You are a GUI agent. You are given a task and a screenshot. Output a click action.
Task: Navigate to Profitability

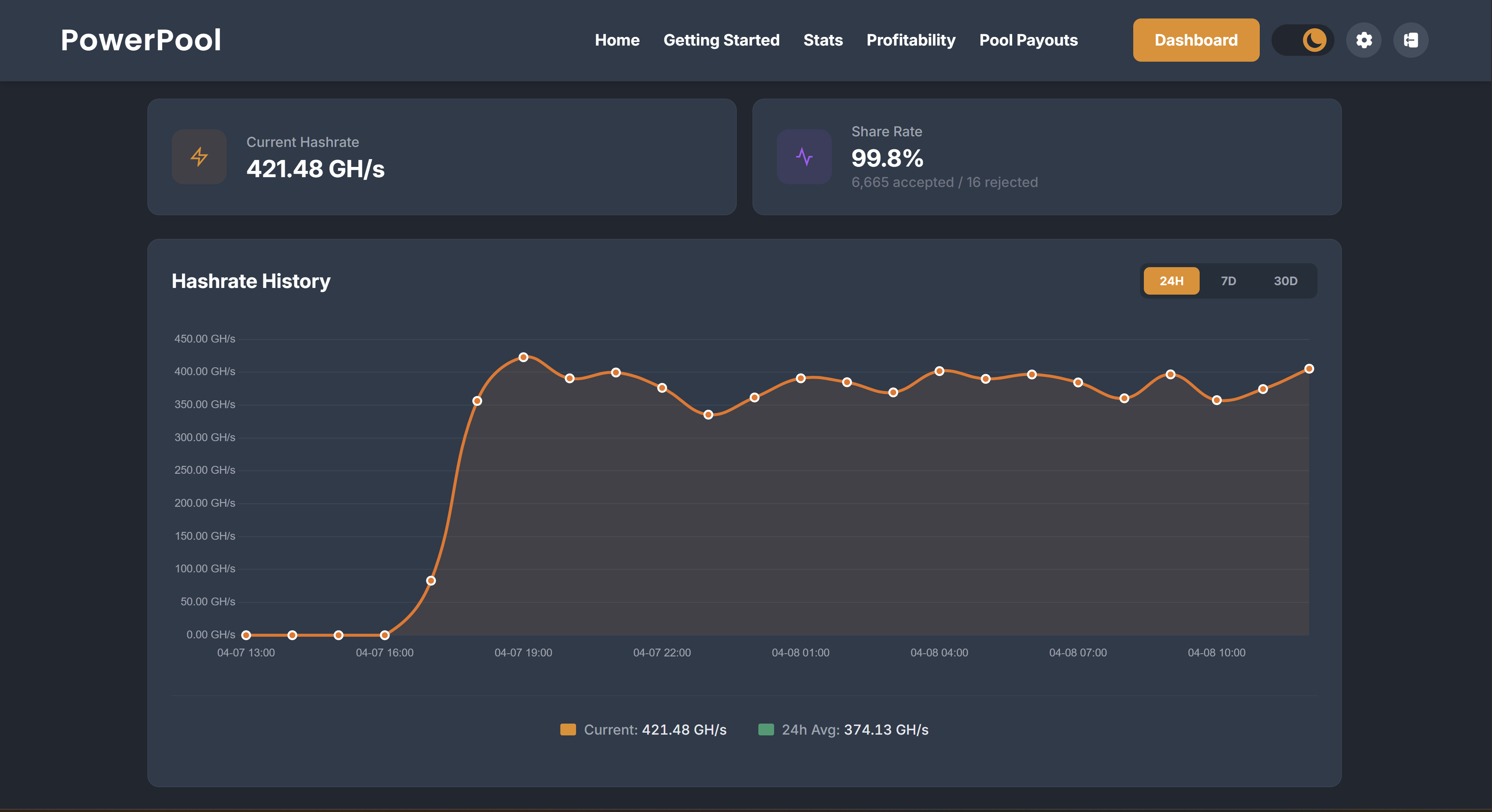point(910,40)
